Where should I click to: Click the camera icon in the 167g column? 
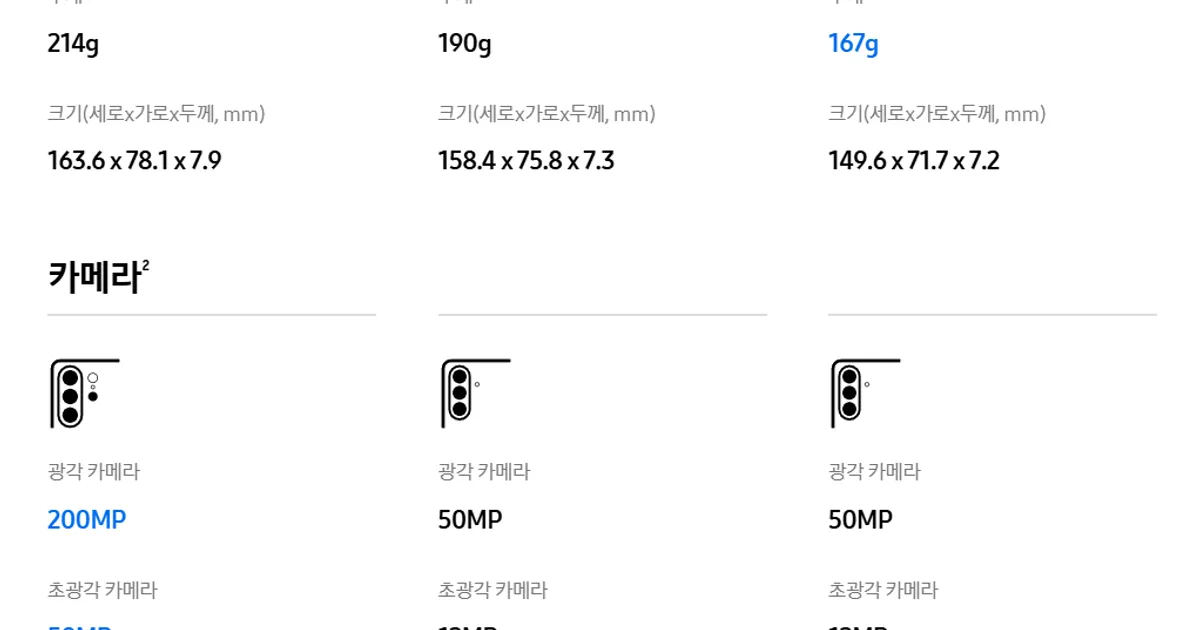click(864, 394)
